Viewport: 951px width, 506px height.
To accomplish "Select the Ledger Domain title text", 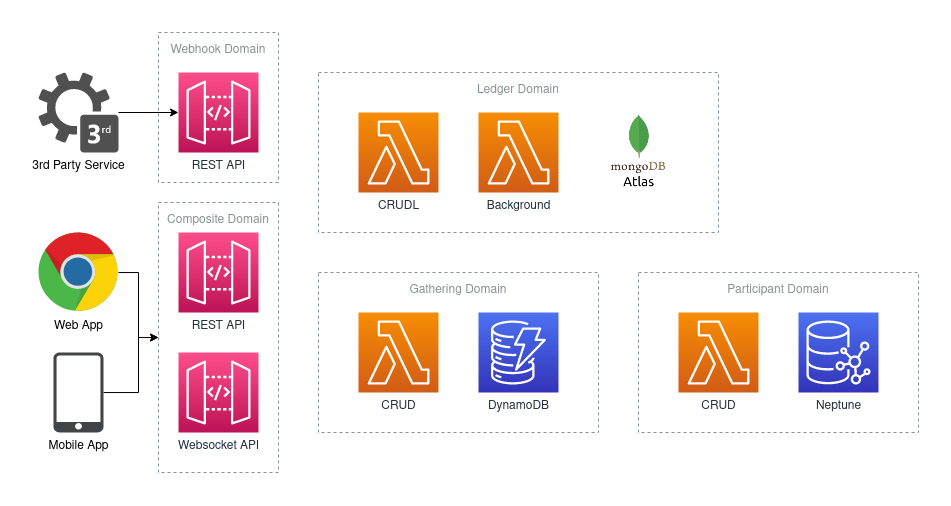I will (x=518, y=89).
